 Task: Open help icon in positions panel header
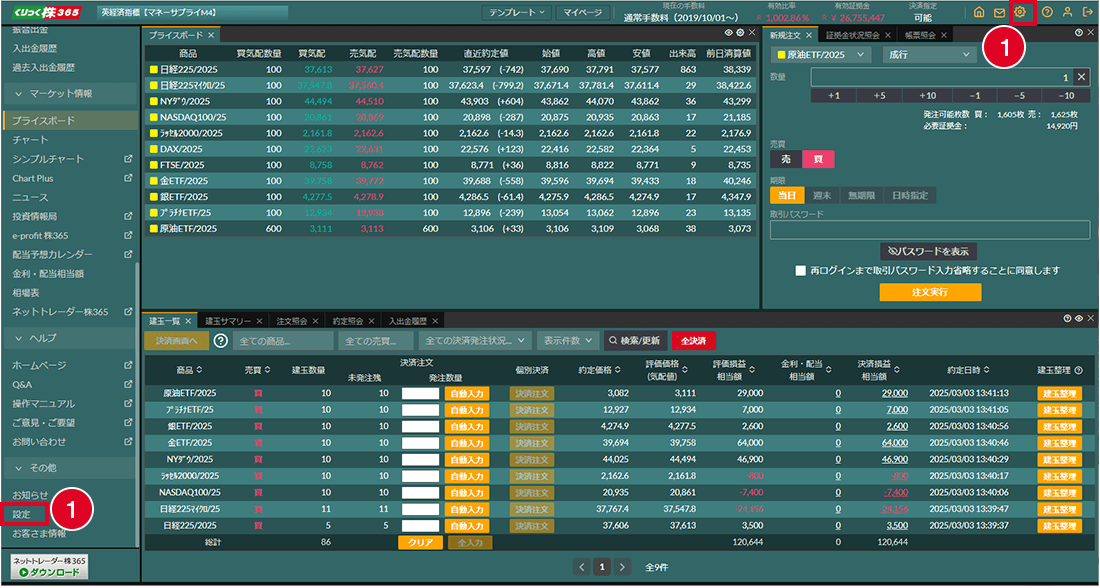[1067, 319]
